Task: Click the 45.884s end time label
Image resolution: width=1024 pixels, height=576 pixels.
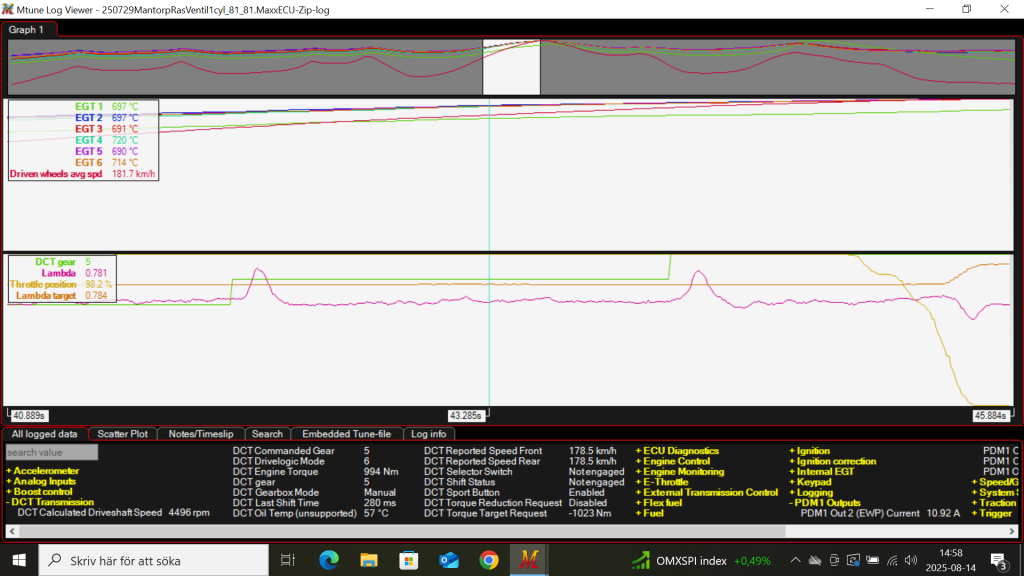Action: [990, 415]
